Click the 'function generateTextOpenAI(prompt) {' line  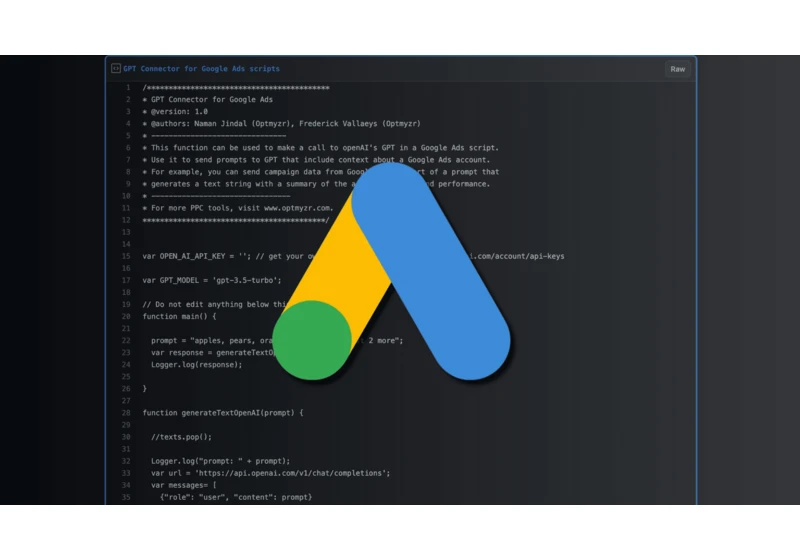click(x=223, y=413)
